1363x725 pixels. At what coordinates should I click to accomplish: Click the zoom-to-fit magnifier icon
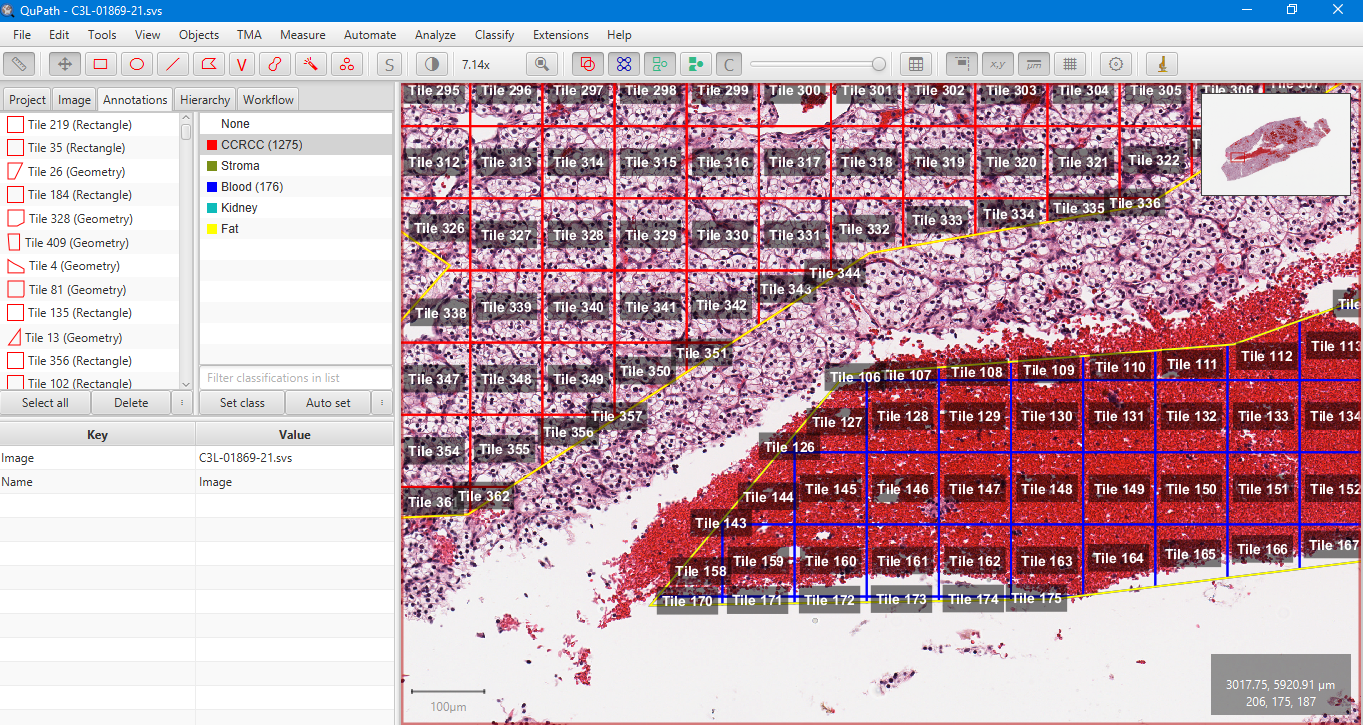541,63
